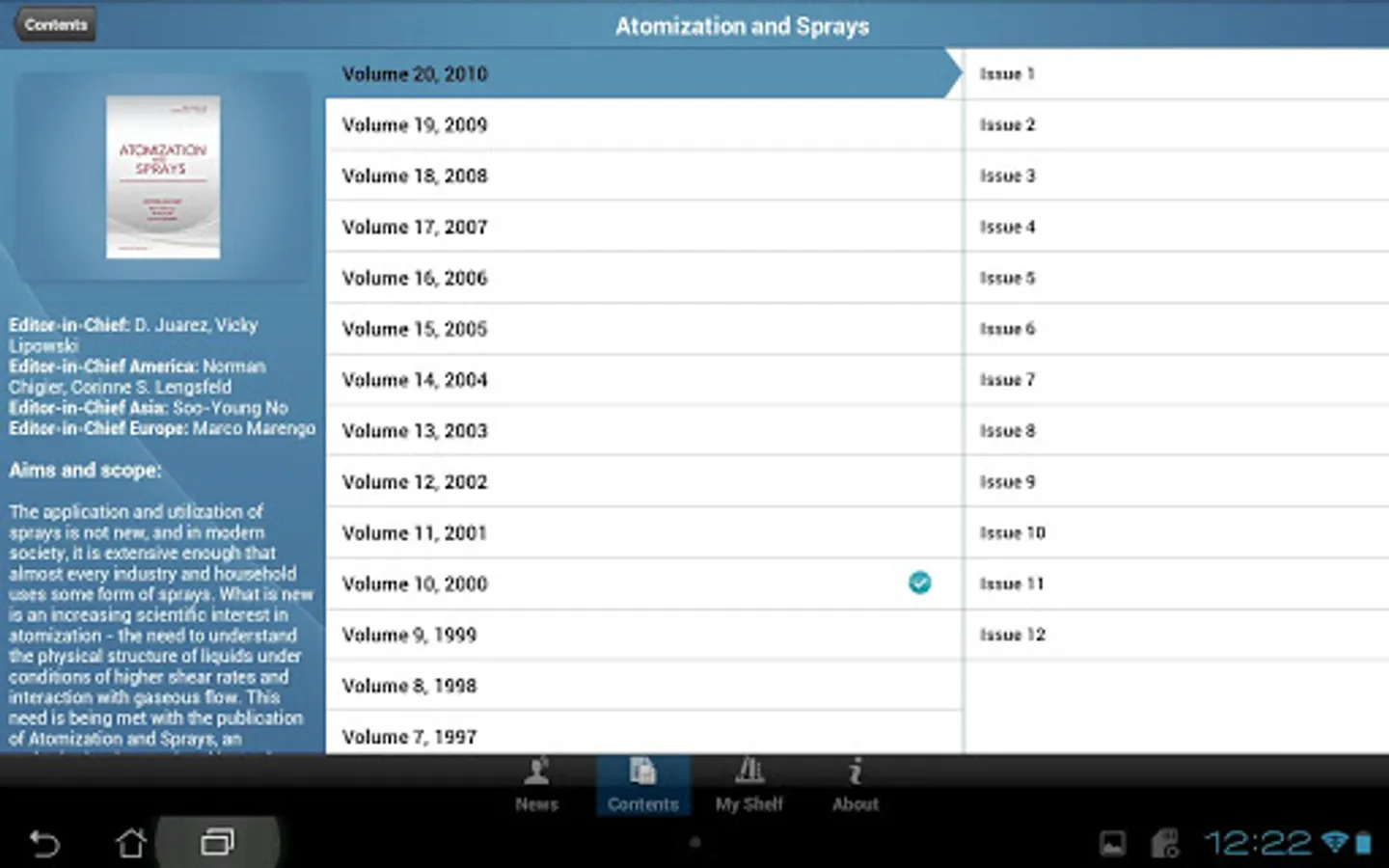The width and height of the screenshot is (1389, 868).
Task: Open the About tab
Action: [x=855, y=785]
